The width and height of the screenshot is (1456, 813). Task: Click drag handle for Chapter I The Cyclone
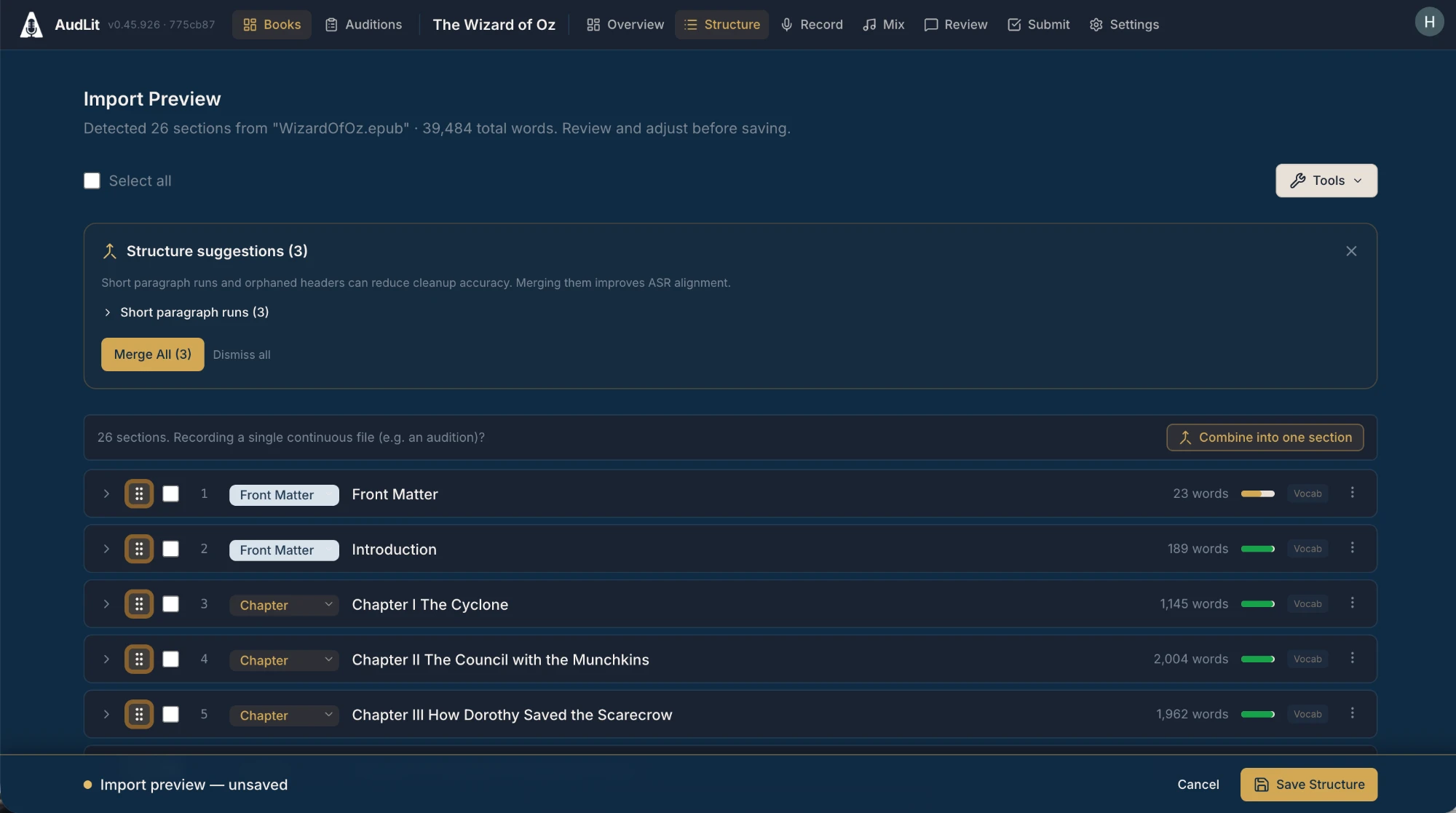click(139, 604)
